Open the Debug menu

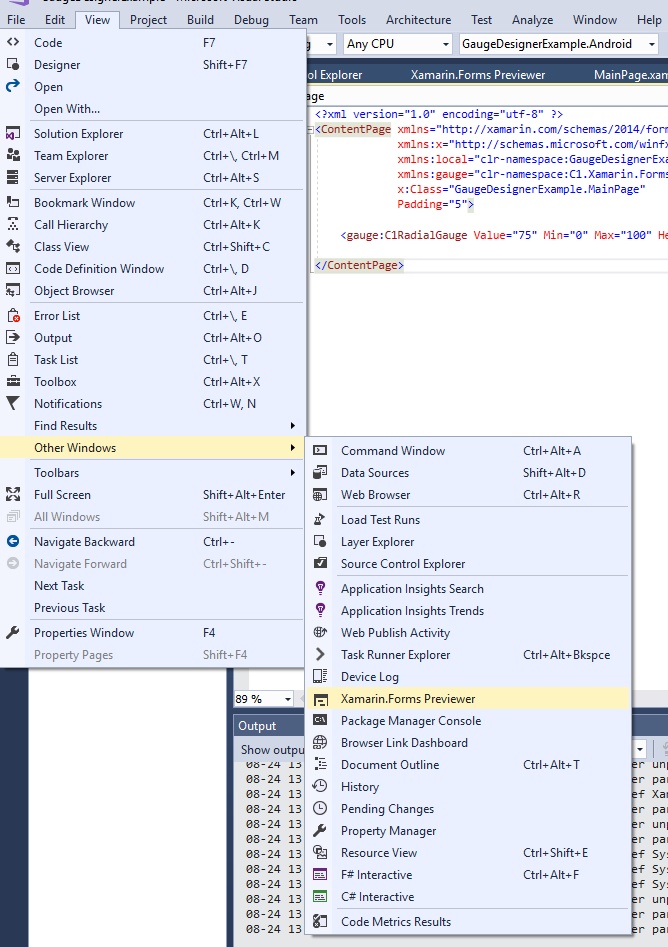pos(251,20)
